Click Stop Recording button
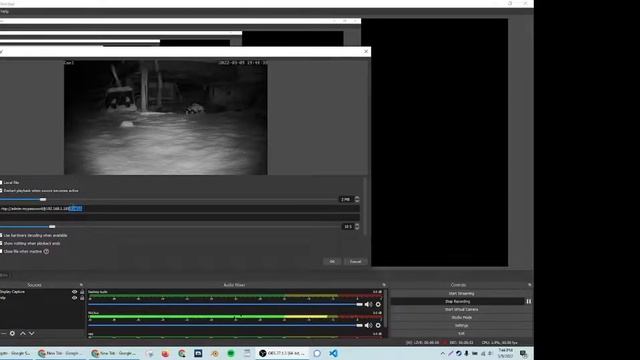Image resolution: width=640 pixels, height=360 pixels. [x=457, y=301]
